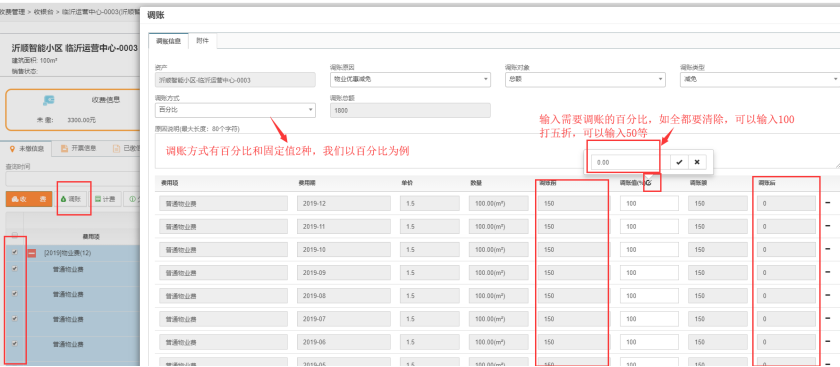Click the 费用期 cell 2019-06
This screenshot has height=367, width=840.
coord(345,342)
